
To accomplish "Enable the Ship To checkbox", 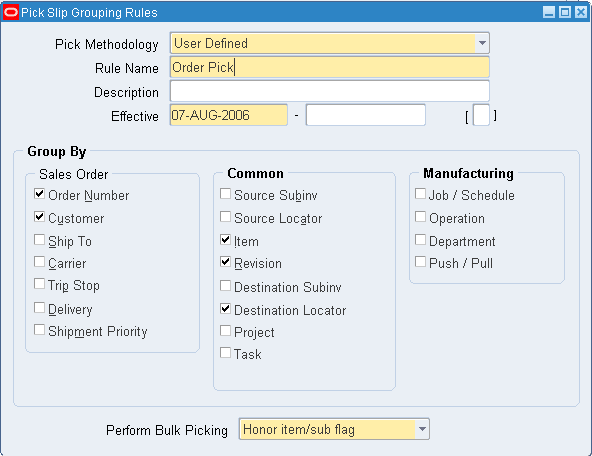I will 39,240.
